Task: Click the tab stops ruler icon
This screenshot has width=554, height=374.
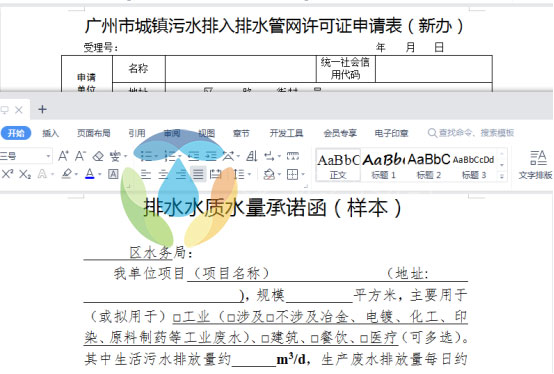Action: 293,156
